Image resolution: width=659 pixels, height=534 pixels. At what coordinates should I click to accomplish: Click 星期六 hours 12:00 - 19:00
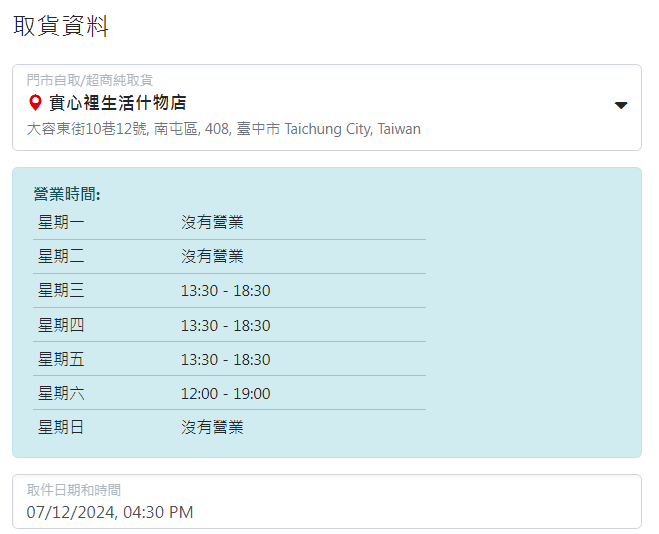[226, 394]
